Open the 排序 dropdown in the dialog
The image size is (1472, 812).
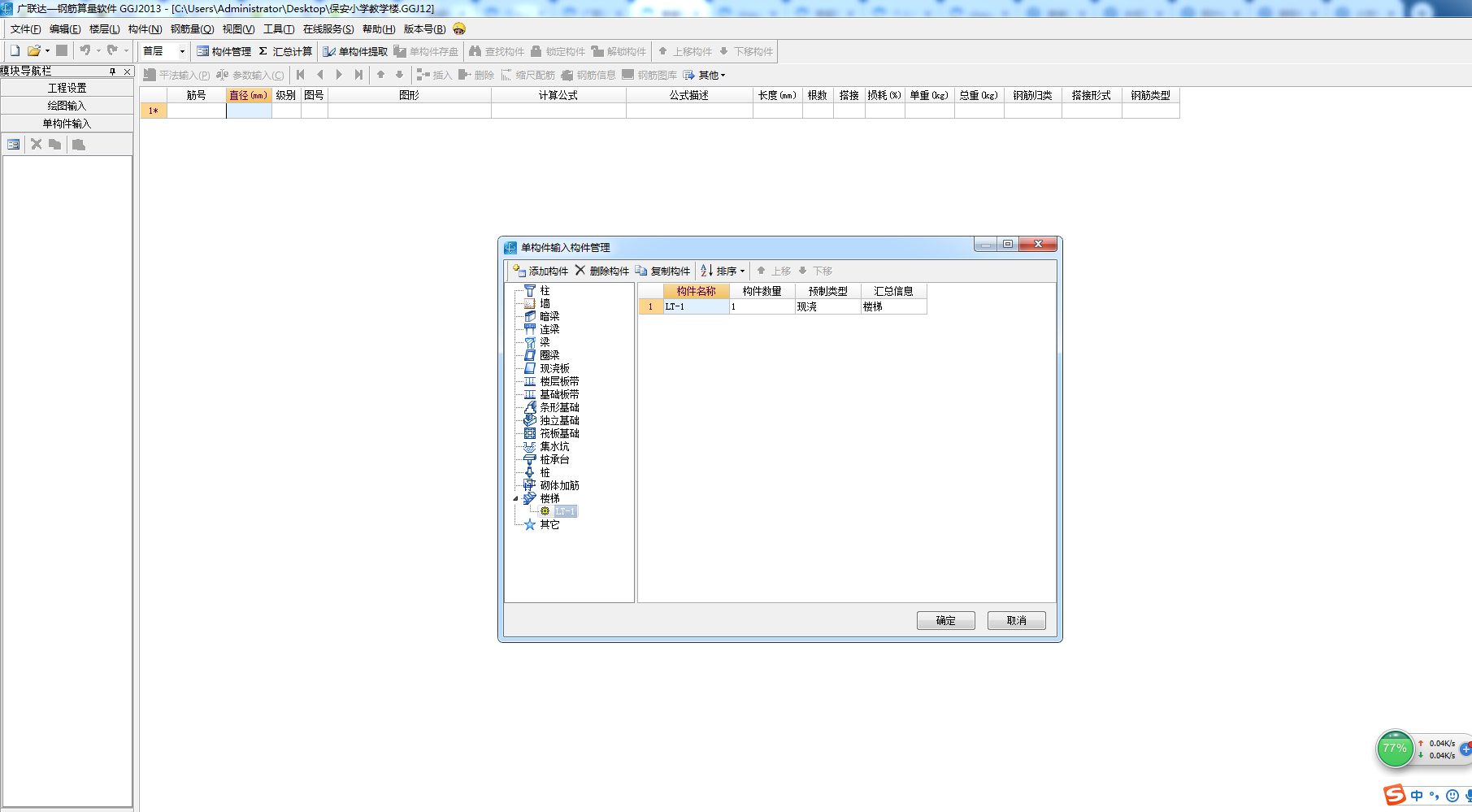[723, 271]
